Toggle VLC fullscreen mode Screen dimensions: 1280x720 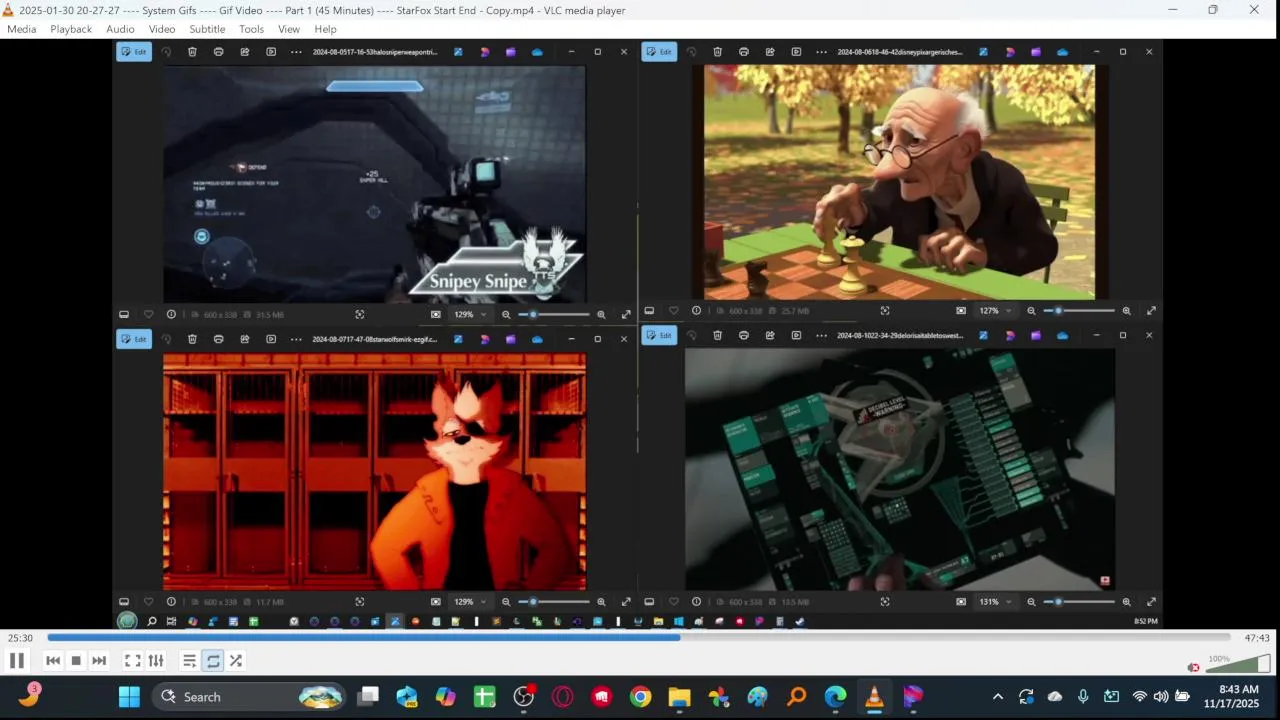(x=132, y=661)
